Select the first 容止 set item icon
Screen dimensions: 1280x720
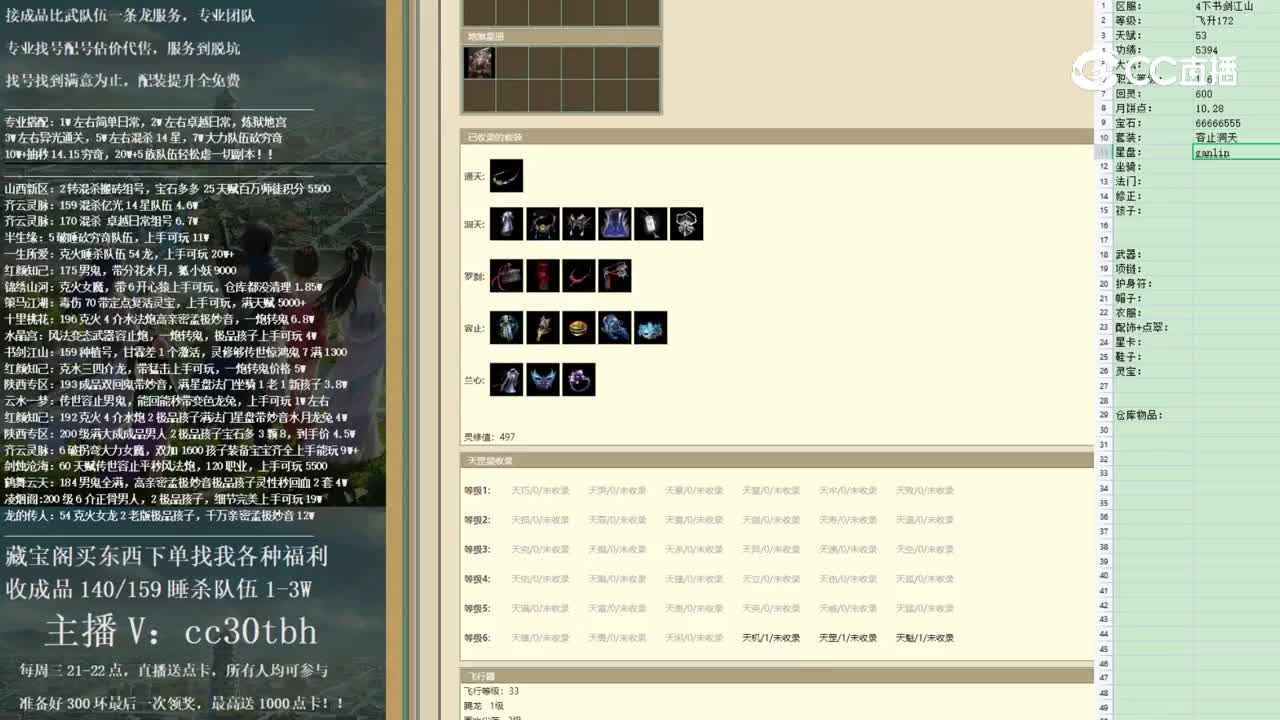tap(506, 328)
